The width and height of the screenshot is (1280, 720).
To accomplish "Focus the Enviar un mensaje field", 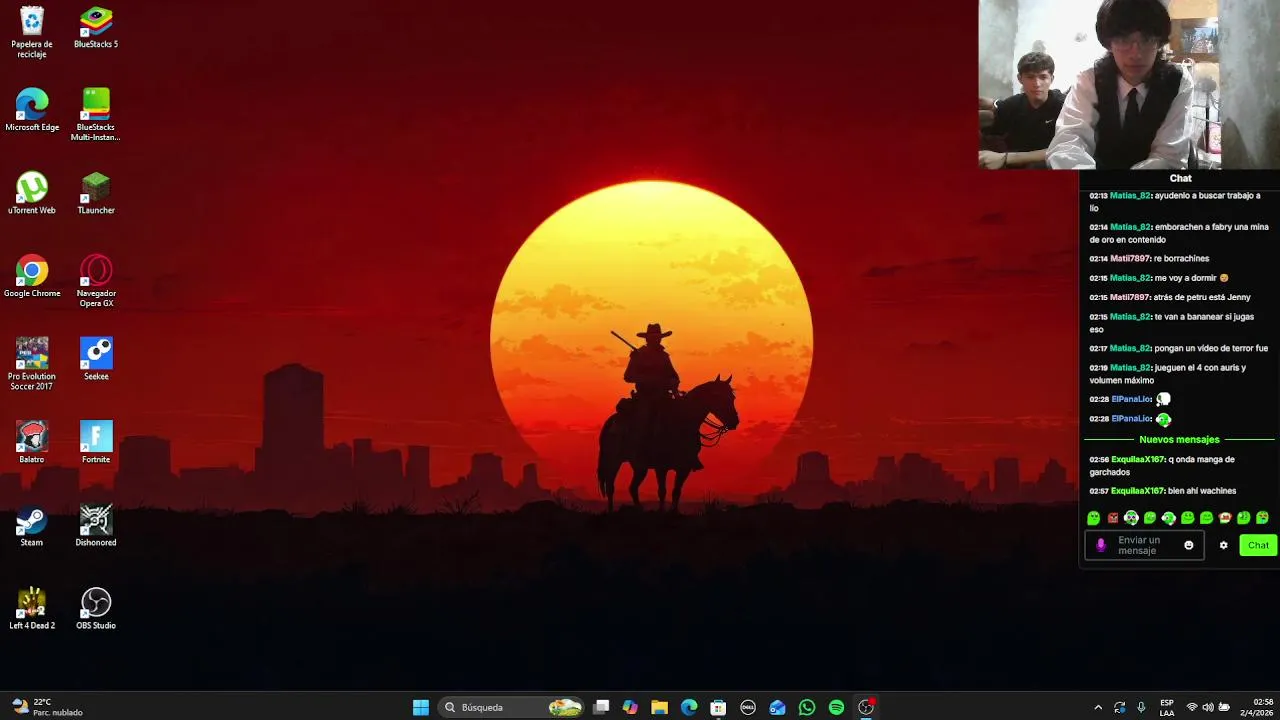I will (1144, 545).
